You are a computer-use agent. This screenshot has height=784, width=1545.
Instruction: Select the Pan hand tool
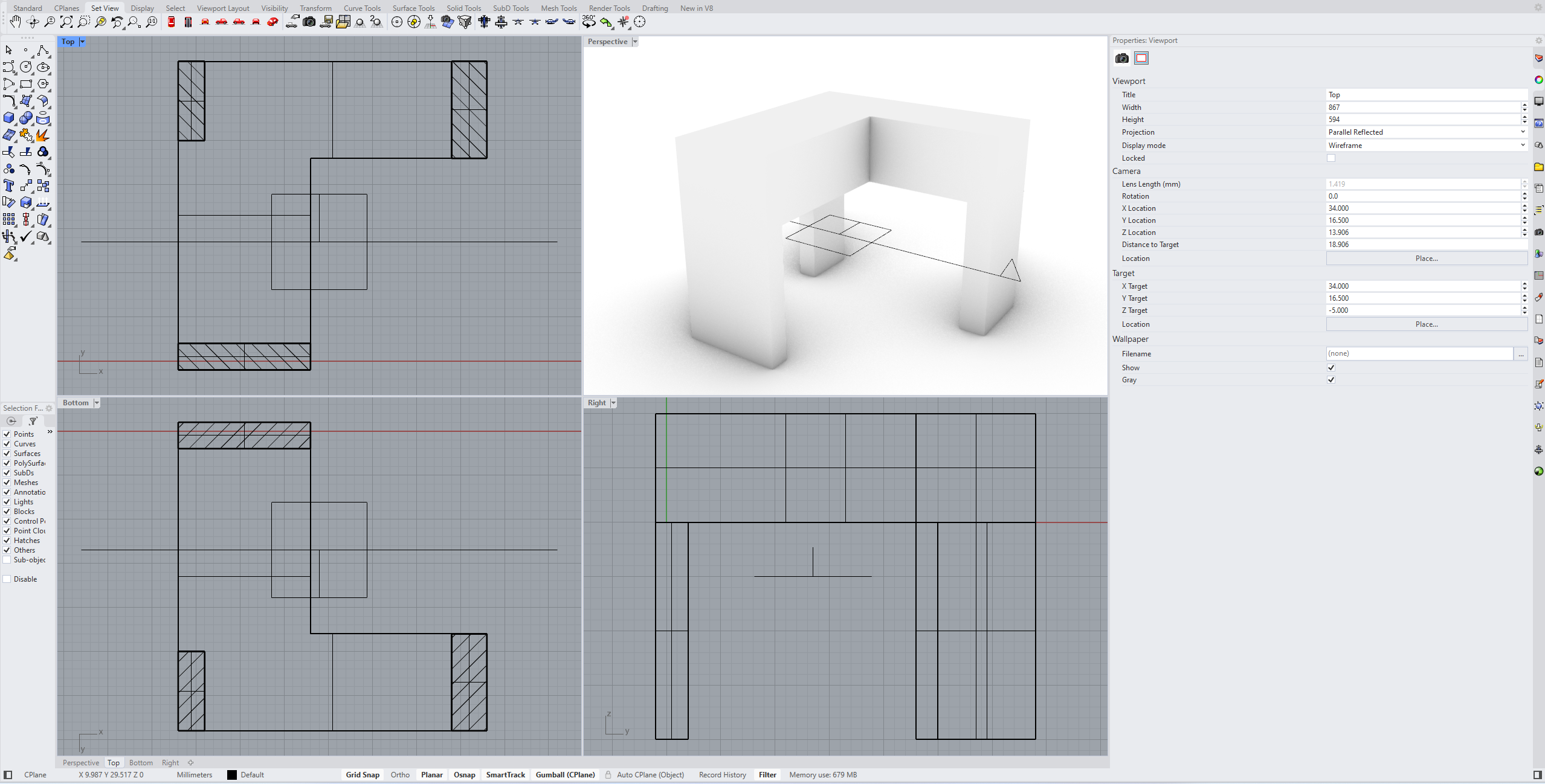15,22
